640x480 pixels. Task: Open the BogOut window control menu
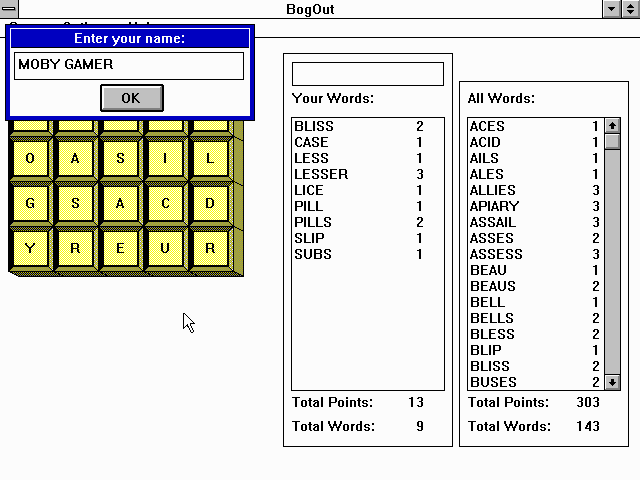pyautogui.click(x=9, y=9)
